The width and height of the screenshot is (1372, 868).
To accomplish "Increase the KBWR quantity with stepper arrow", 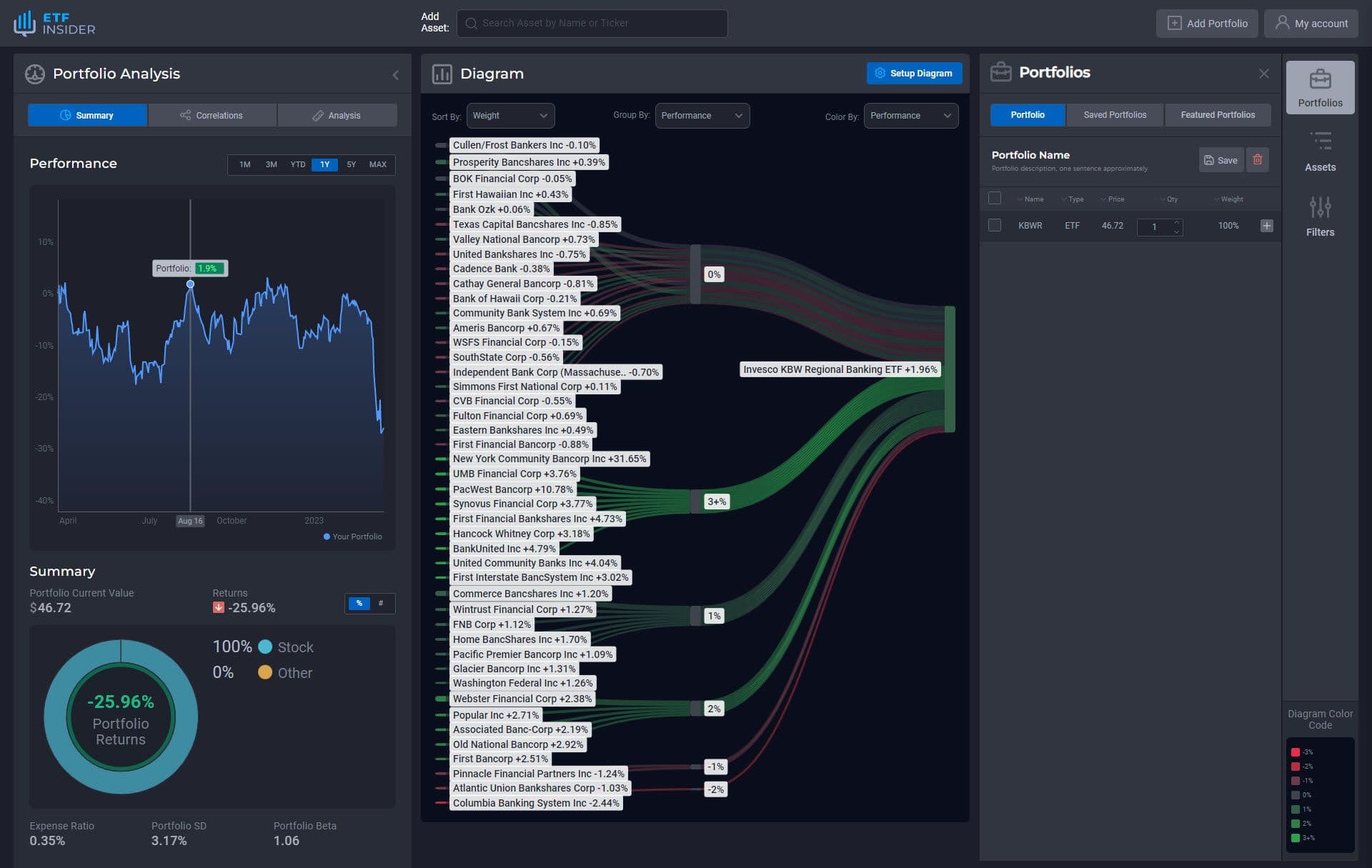I will point(1176,222).
